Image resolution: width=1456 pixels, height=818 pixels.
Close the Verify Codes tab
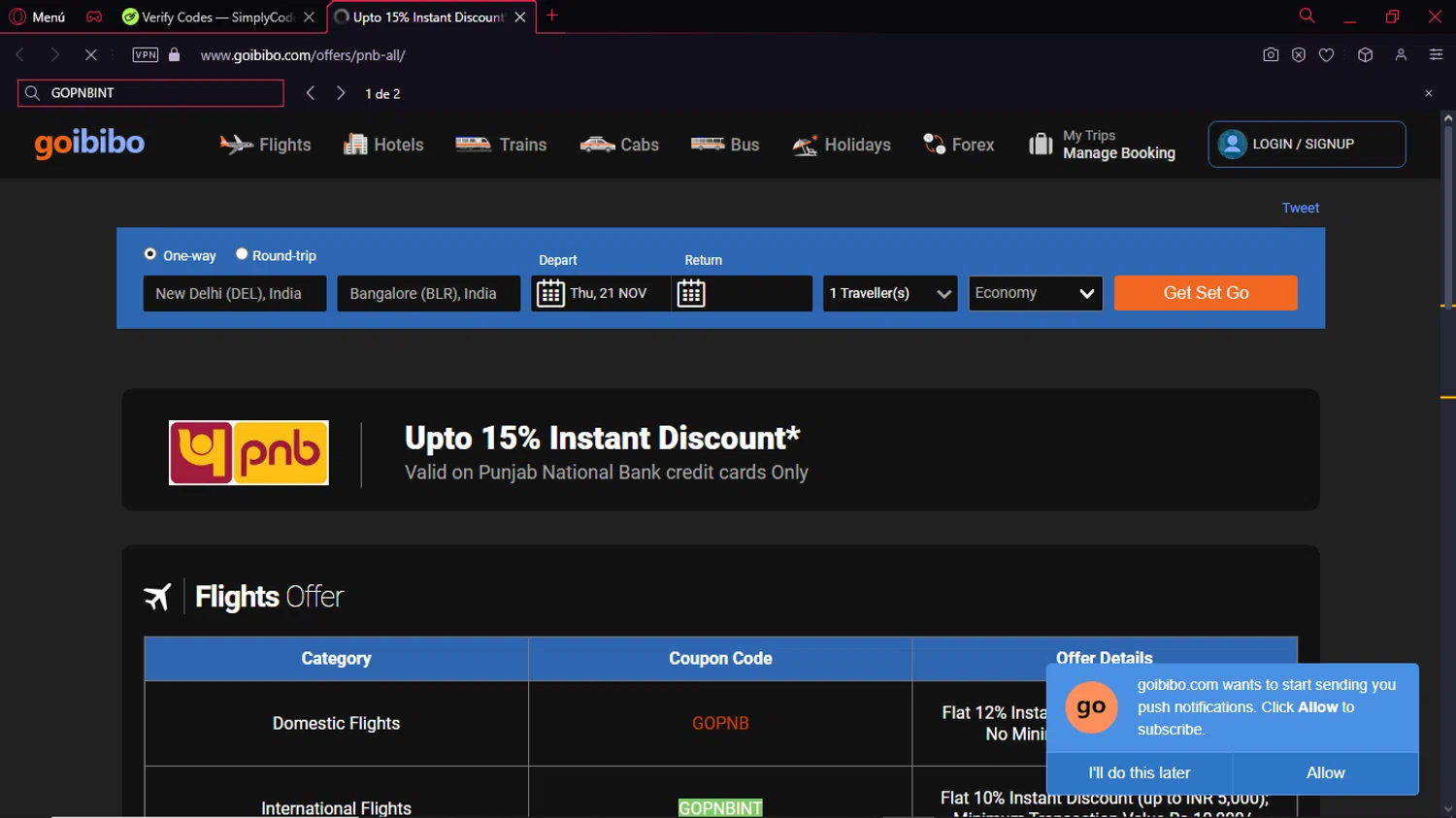(309, 16)
